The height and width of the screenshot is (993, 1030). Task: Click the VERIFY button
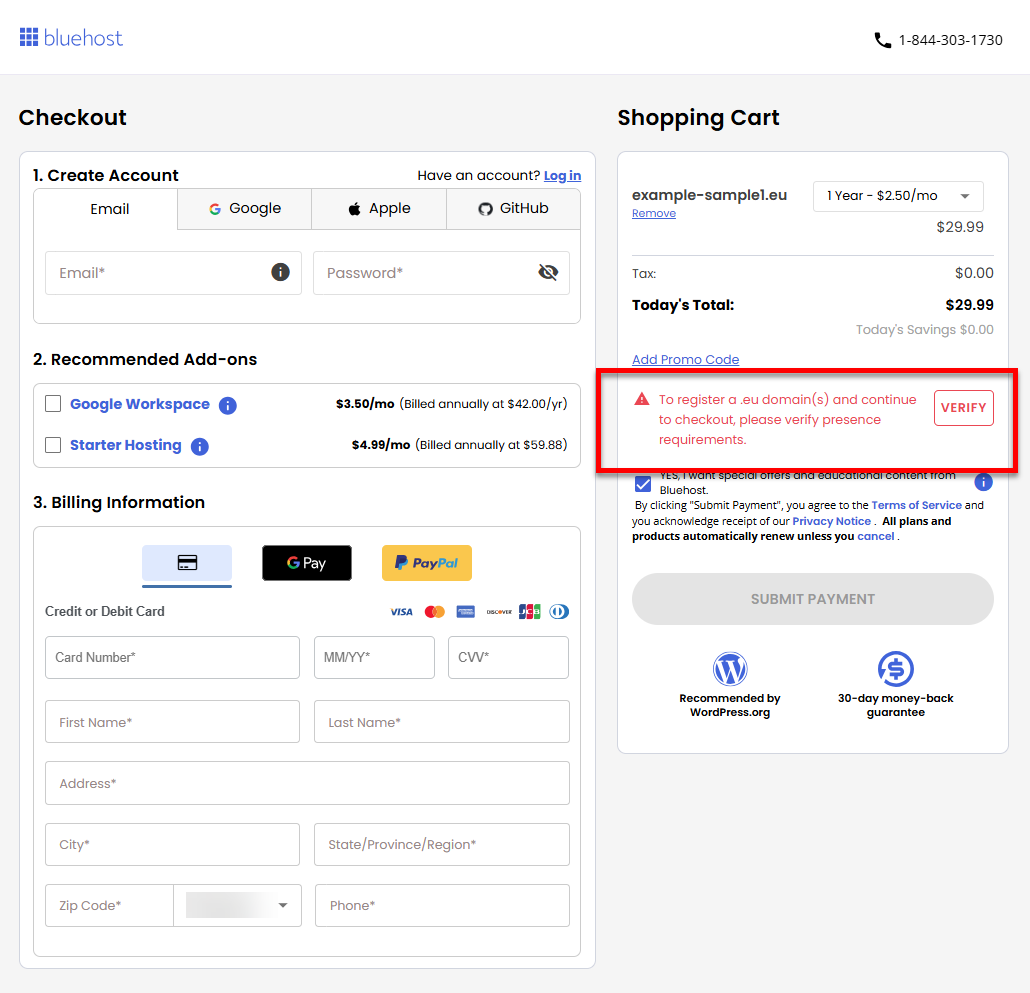click(964, 408)
